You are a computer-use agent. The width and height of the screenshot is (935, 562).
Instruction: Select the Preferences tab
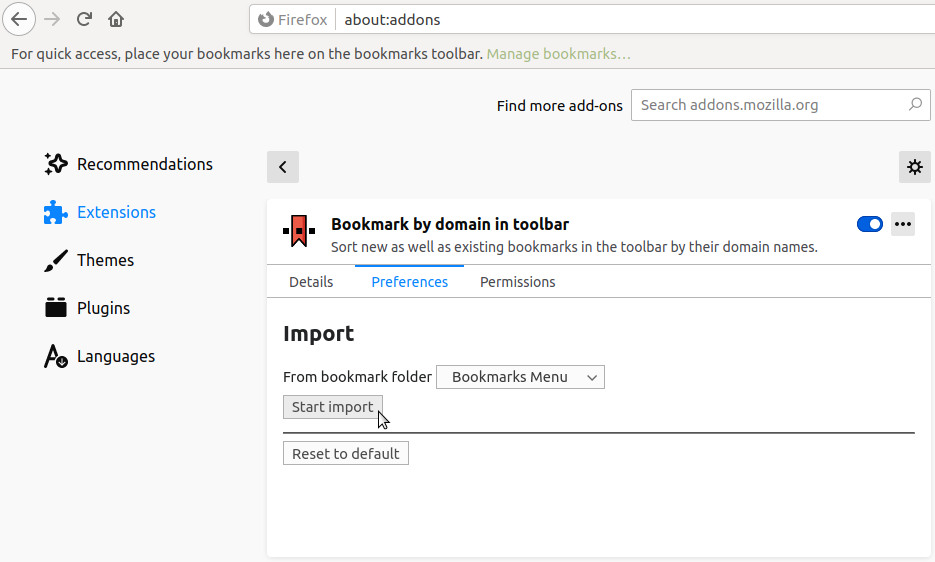[x=410, y=282]
